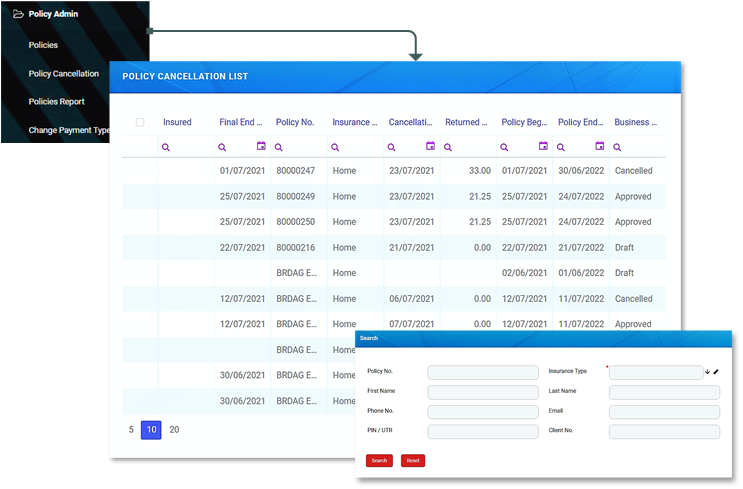Click the Last Name input field
The image size is (743, 489).
tap(664, 392)
